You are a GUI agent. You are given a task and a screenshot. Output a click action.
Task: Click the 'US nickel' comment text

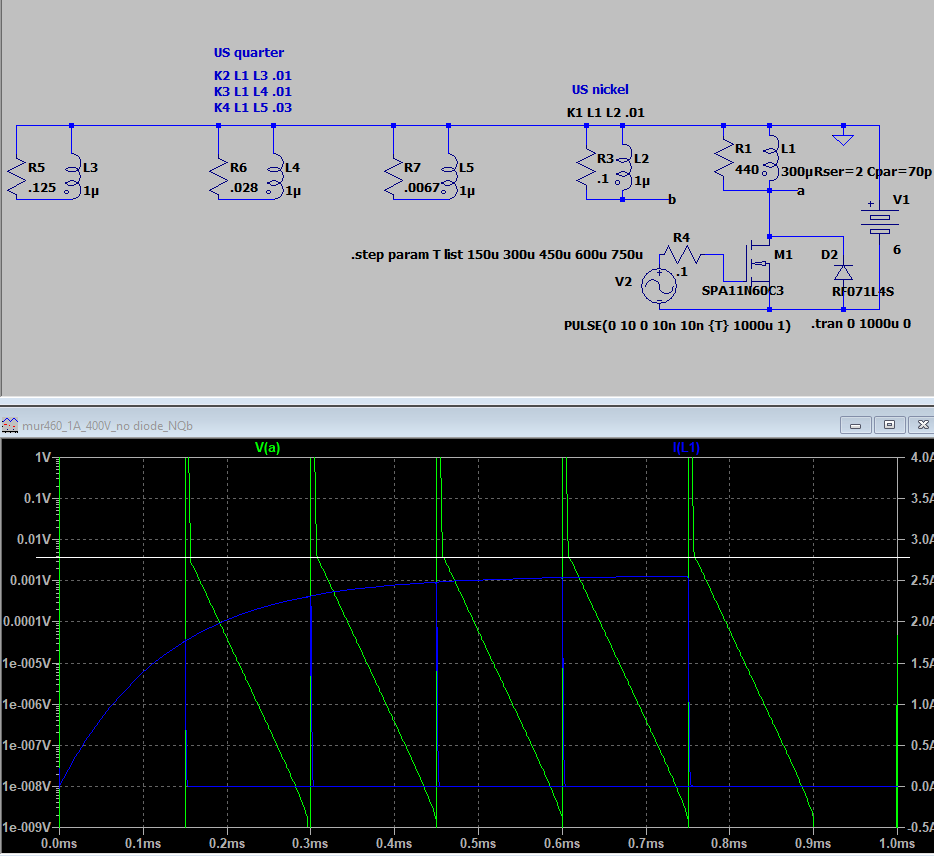600,89
